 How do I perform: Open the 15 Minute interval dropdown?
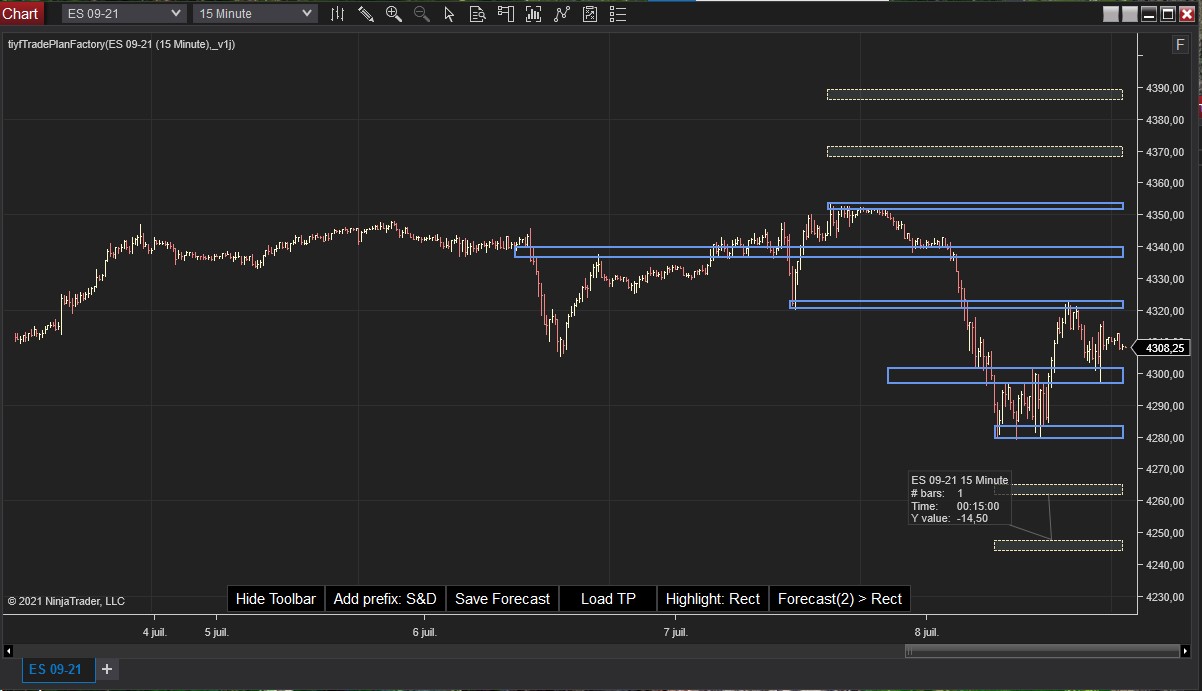point(255,13)
